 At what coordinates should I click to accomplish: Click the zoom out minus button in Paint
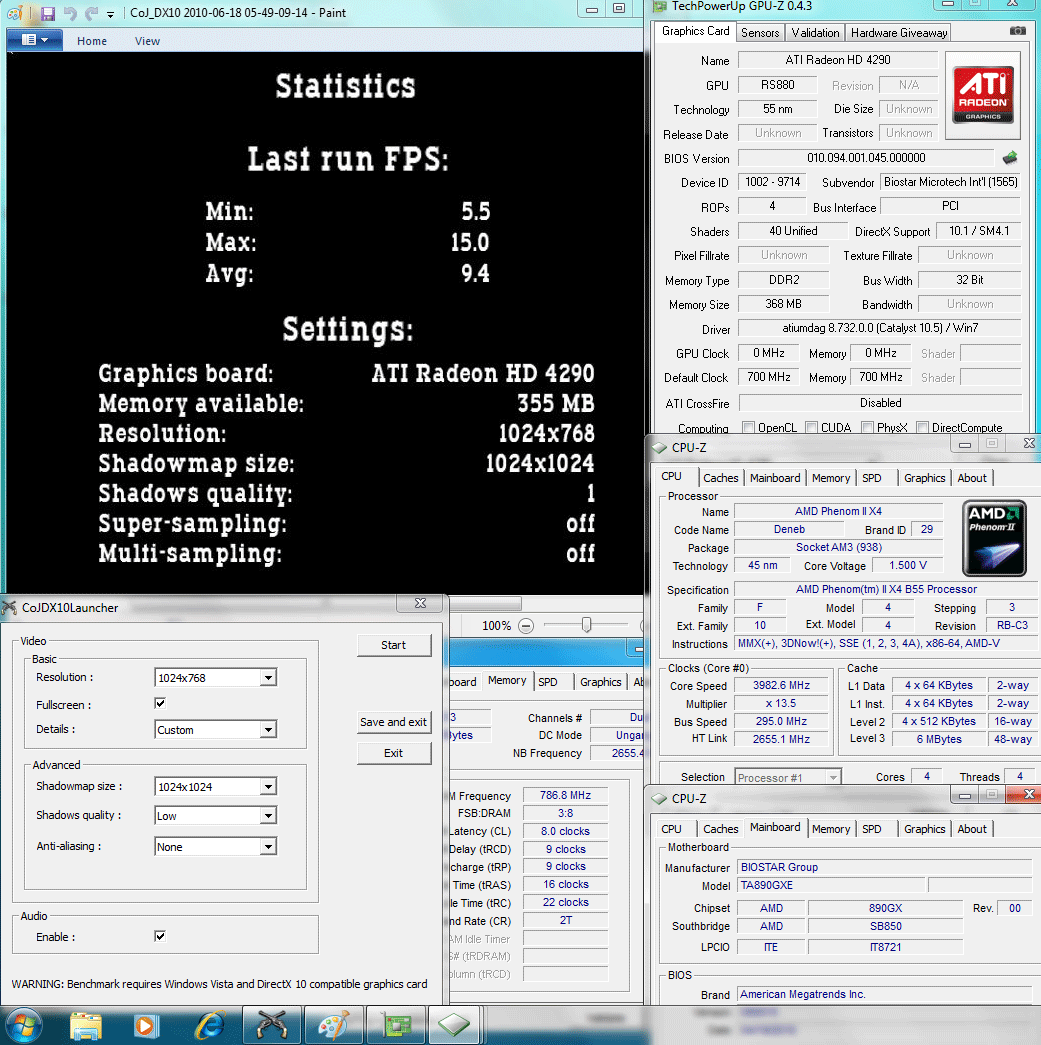pyautogui.click(x=526, y=626)
